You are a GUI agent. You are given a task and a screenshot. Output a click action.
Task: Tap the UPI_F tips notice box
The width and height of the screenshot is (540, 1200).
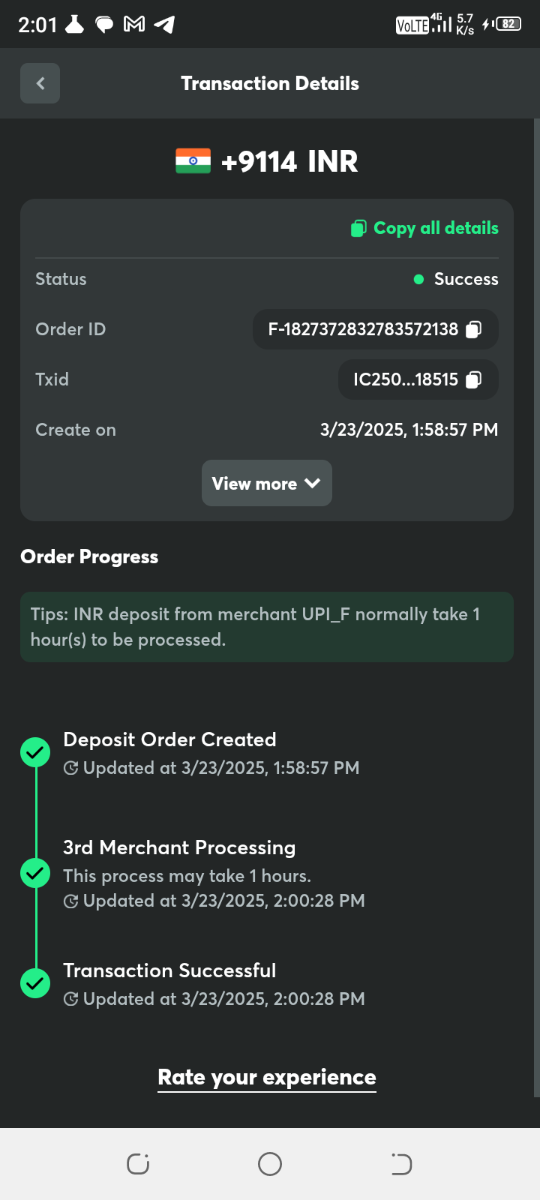point(267,627)
